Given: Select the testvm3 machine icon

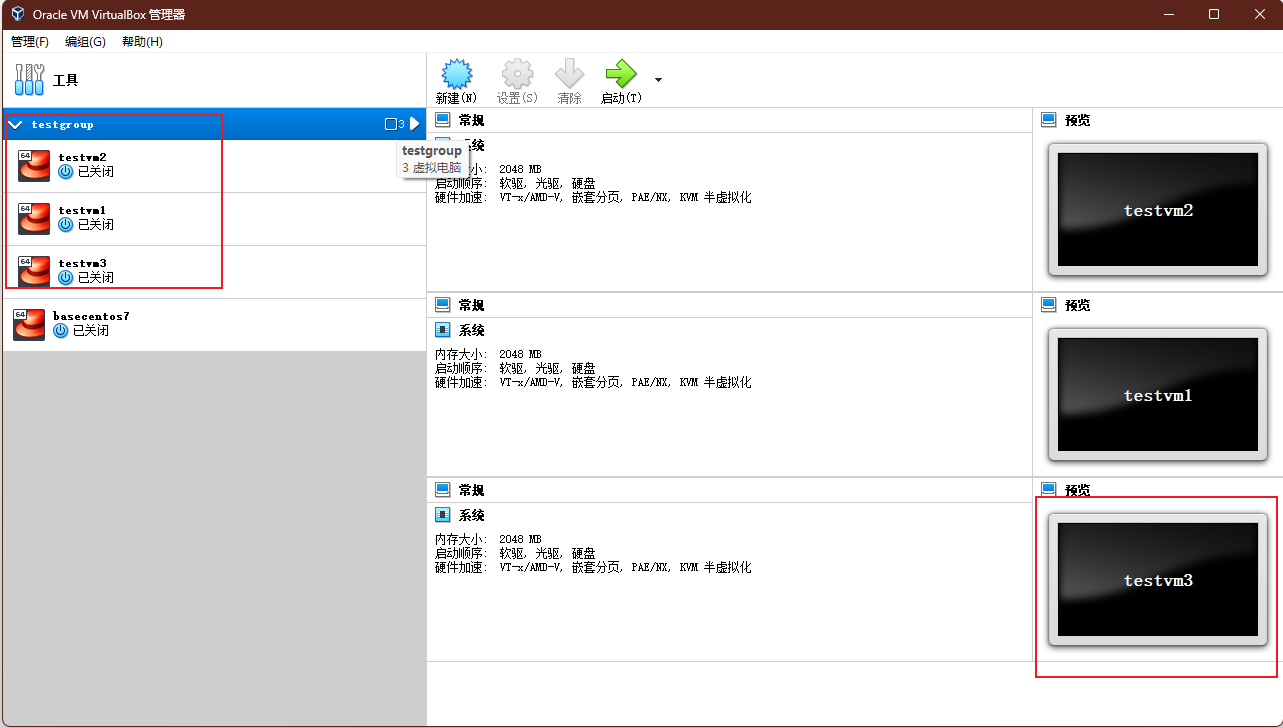Looking at the screenshot, I should tap(34, 272).
